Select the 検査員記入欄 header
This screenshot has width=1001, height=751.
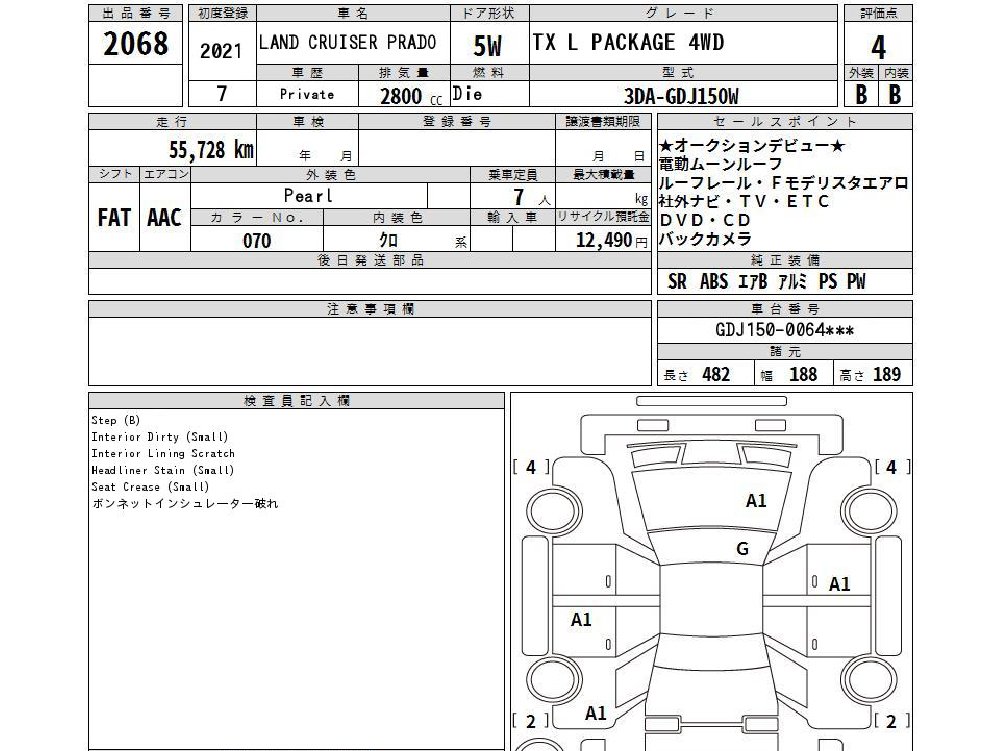click(x=297, y=401)
